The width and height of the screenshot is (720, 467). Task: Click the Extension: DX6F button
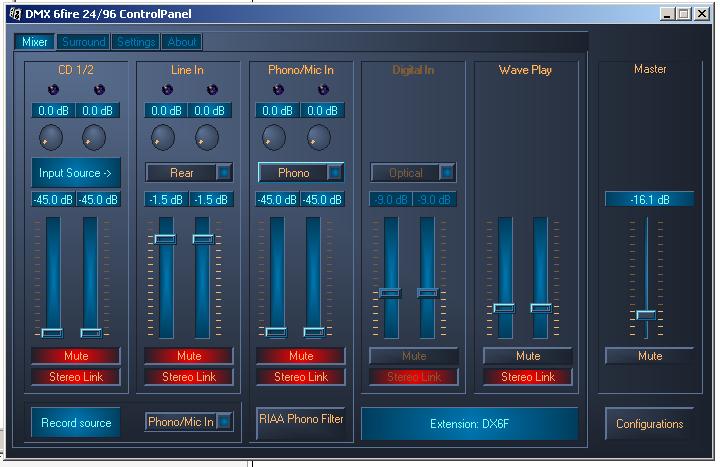click(x=469, y=423)
